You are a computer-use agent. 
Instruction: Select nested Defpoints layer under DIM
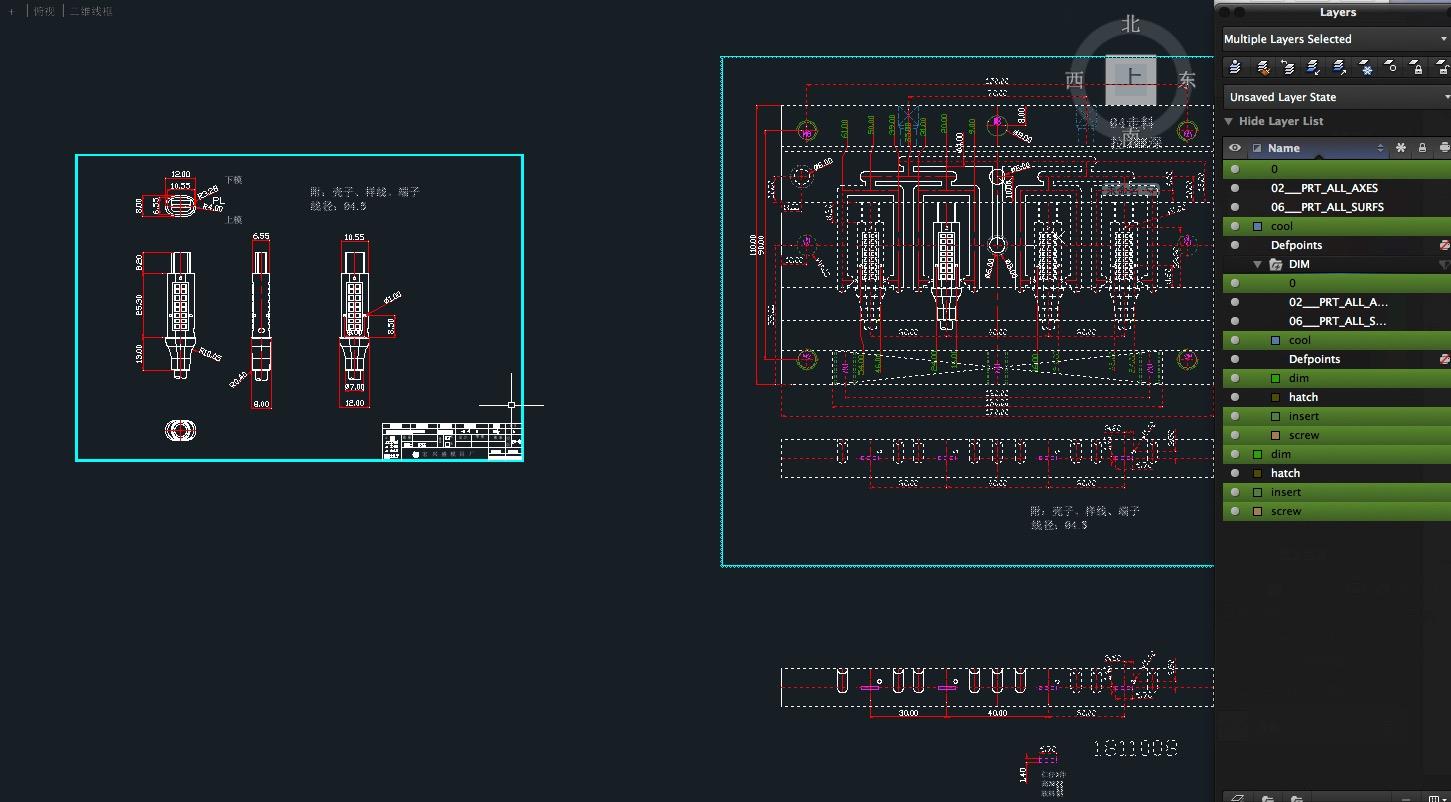(x=1314, y=359)
